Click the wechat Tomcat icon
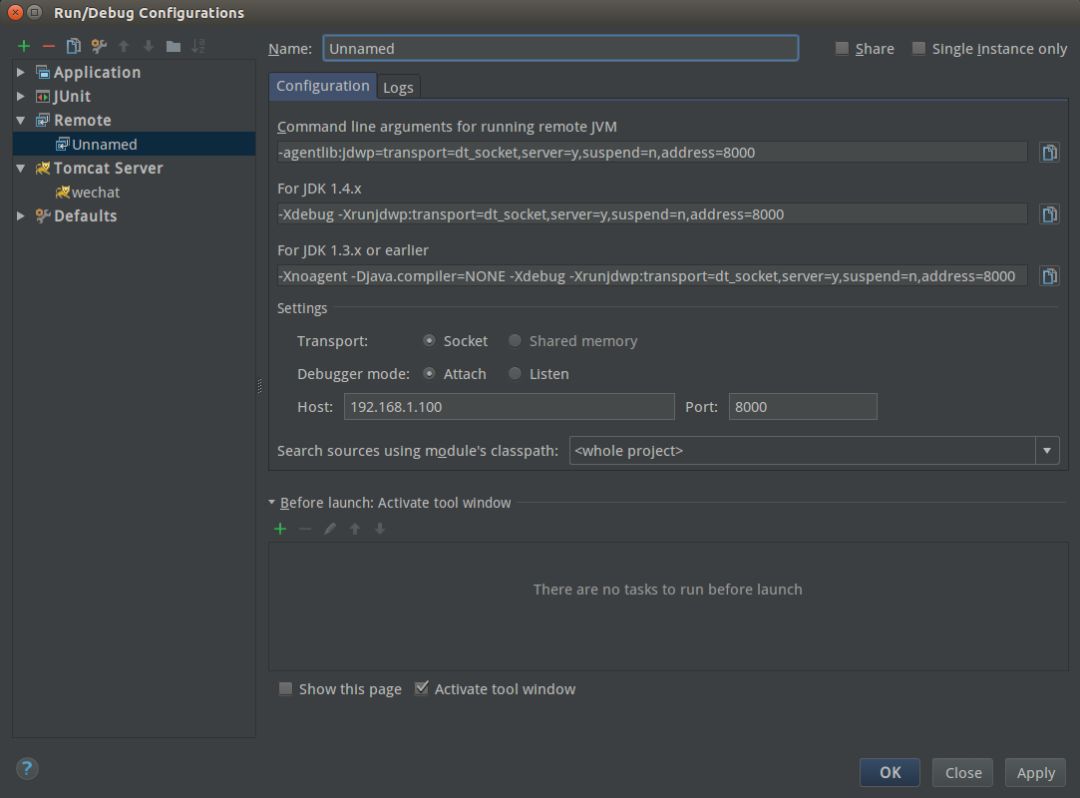Image resolution: width=1080 pixels, height=798 pixels. point(63,192)
